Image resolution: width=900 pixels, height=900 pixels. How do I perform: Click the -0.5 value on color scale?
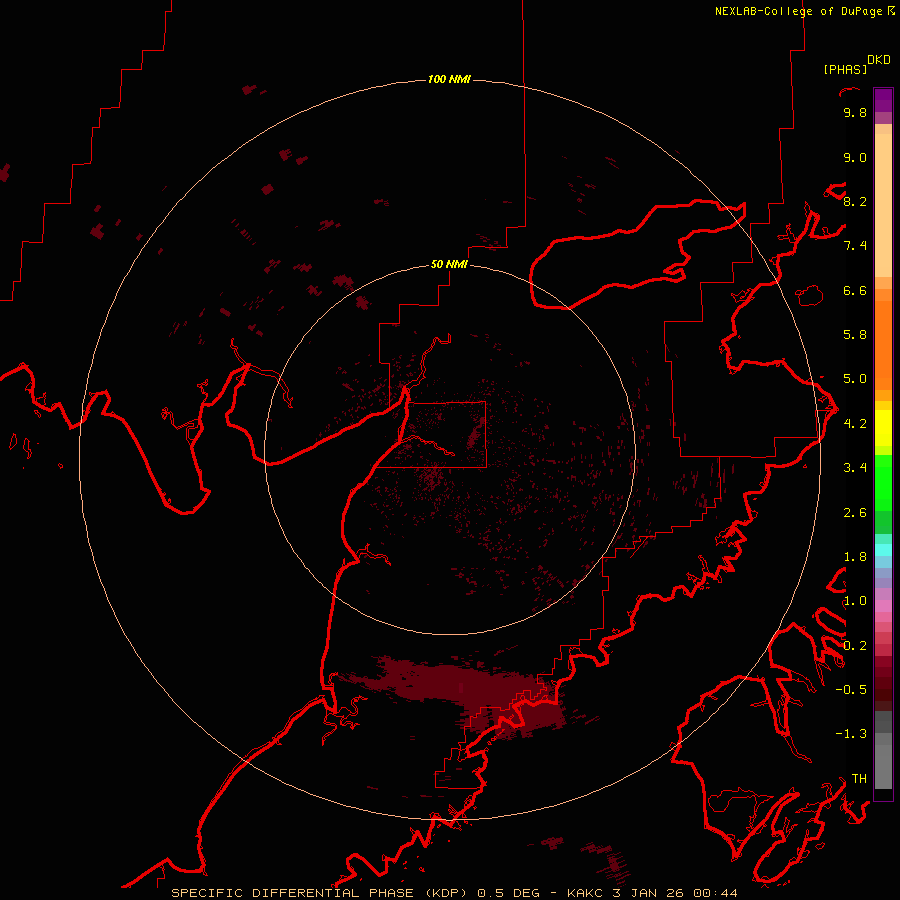pyautogui.click(x=851, y=690)
